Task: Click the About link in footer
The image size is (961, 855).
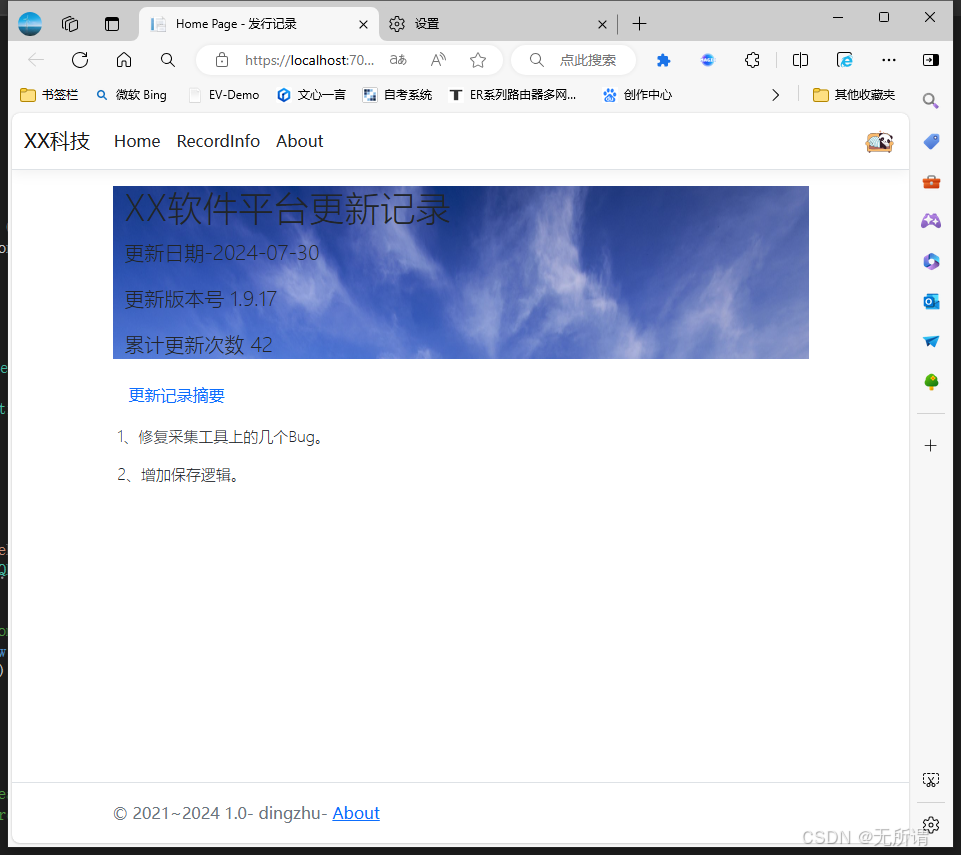Action: click(x=356, y=813)
